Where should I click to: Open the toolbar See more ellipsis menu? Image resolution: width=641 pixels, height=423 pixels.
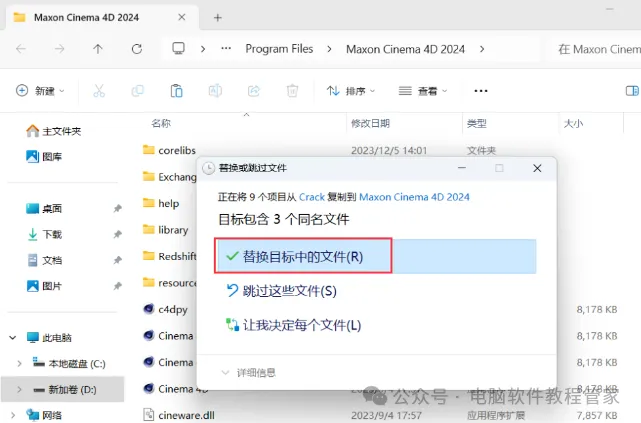tap(481, 90)
